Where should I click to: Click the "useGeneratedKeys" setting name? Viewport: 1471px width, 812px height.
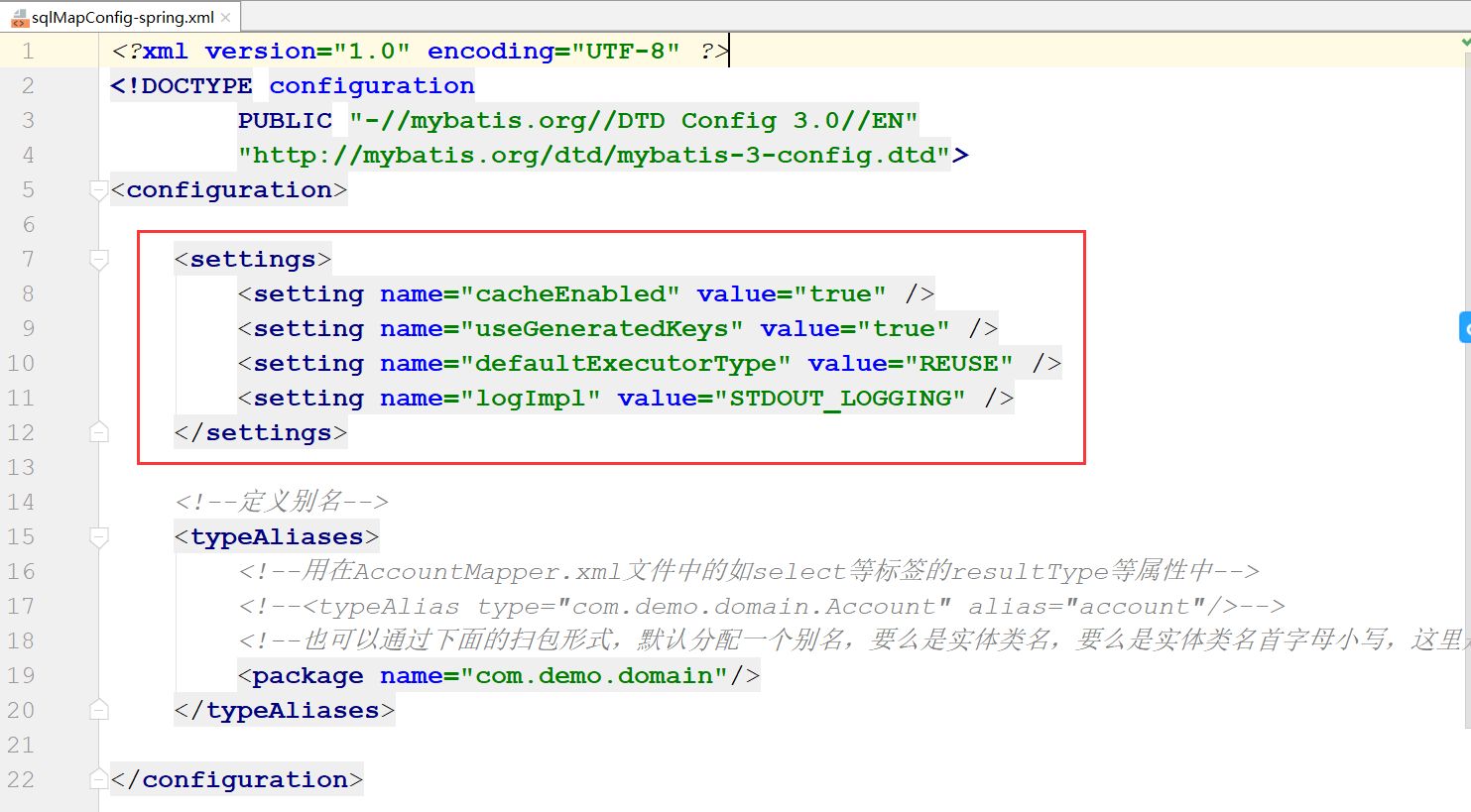[x=602, y=329]
